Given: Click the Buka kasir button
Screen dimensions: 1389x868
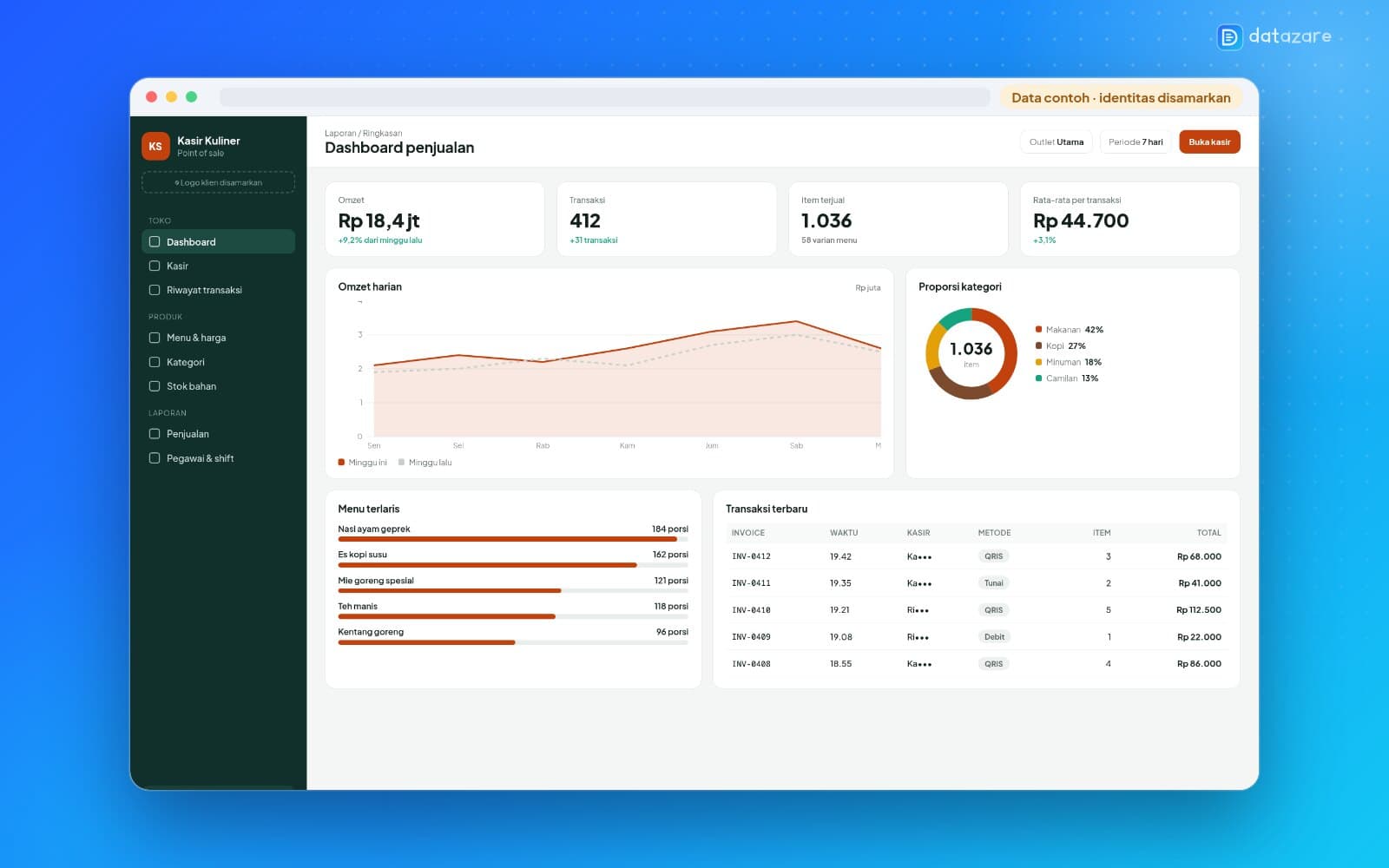Looking at the screenshot, I should tap(1209, 141).
